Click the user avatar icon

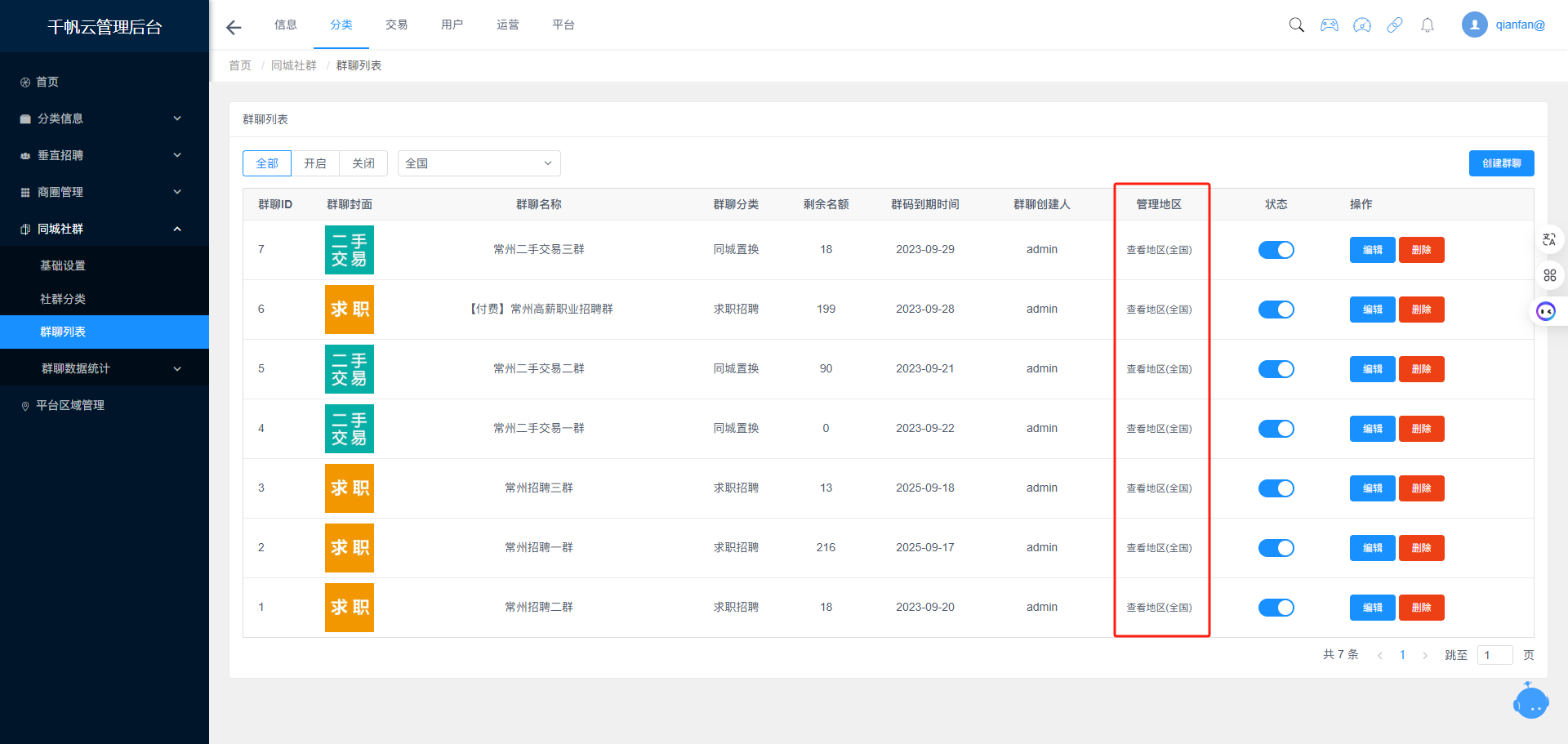click(1474, 25)
